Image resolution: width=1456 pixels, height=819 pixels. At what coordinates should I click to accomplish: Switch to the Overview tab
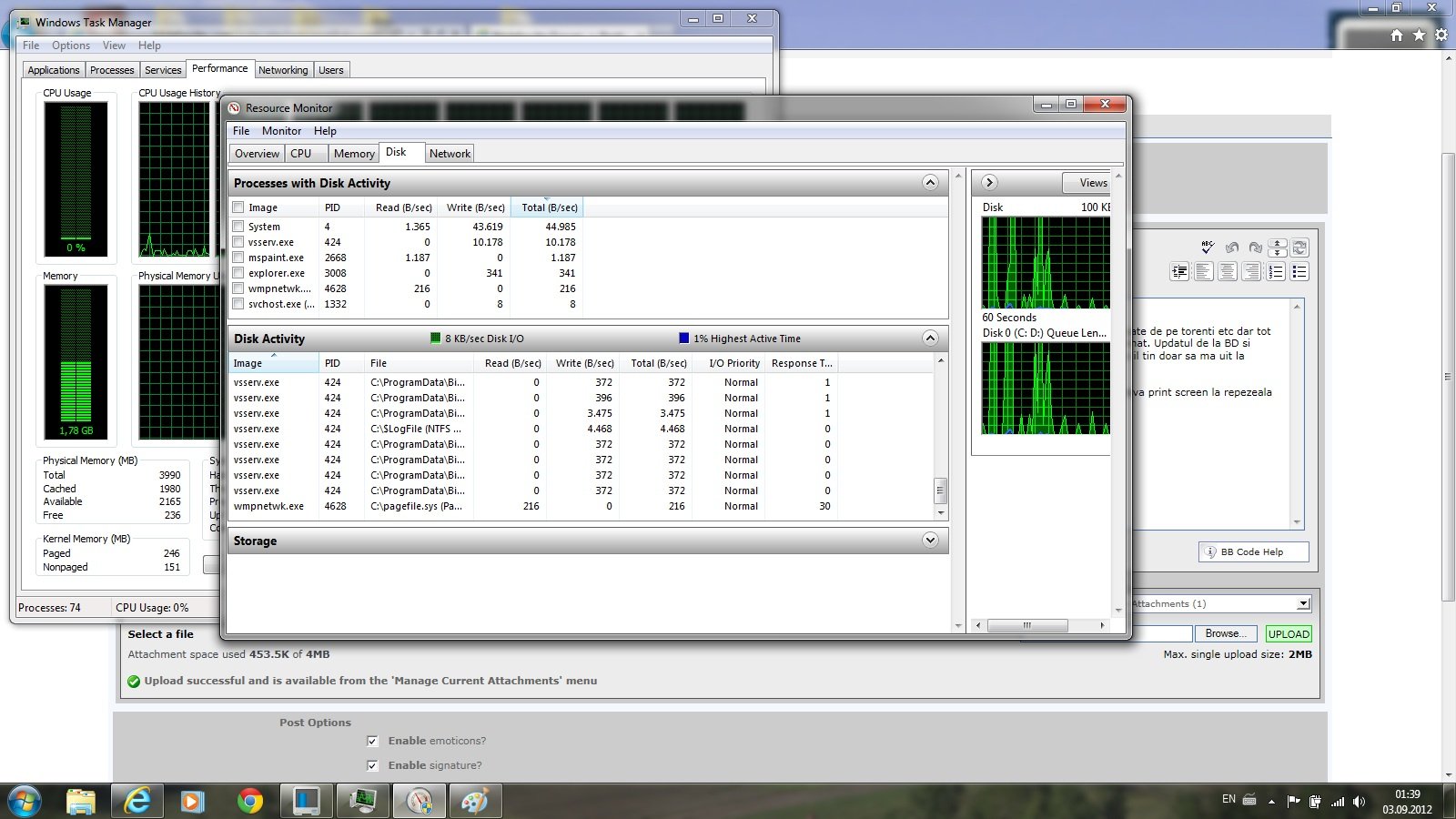[x=258, y=154]
